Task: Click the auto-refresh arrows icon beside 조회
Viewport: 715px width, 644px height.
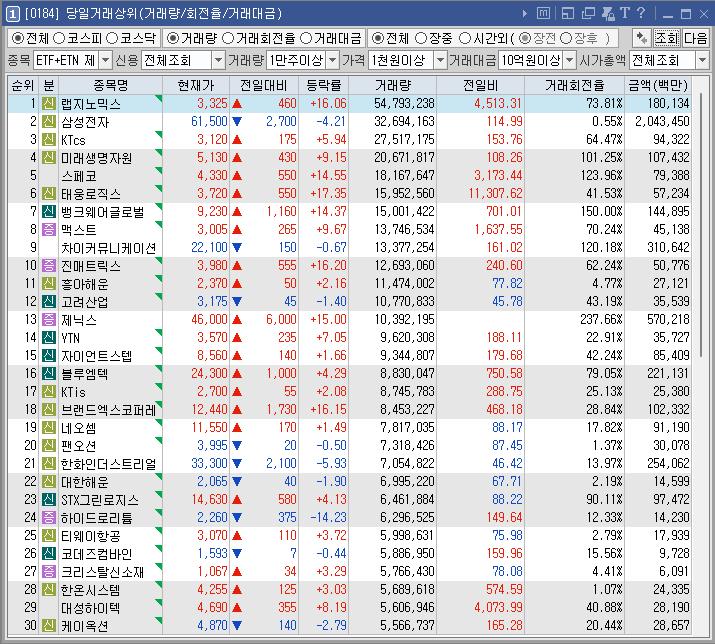Action: (642, 38)
